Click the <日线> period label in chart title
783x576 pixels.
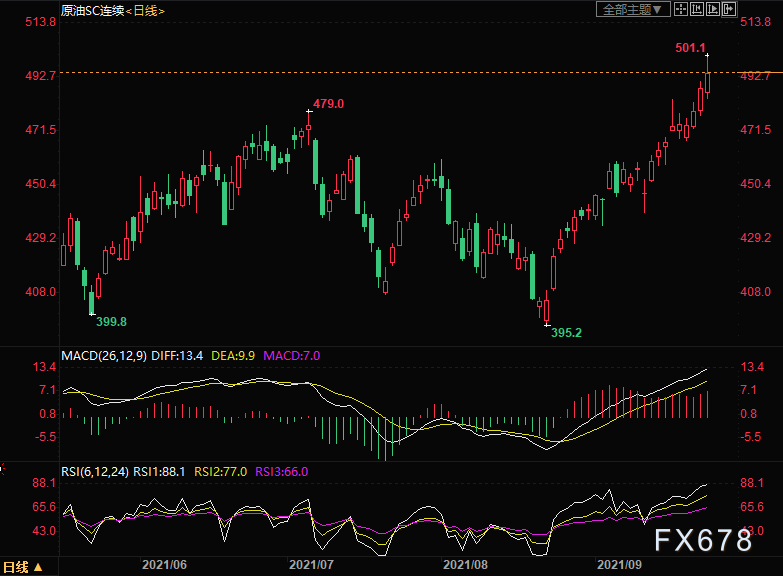click(145, 10)
